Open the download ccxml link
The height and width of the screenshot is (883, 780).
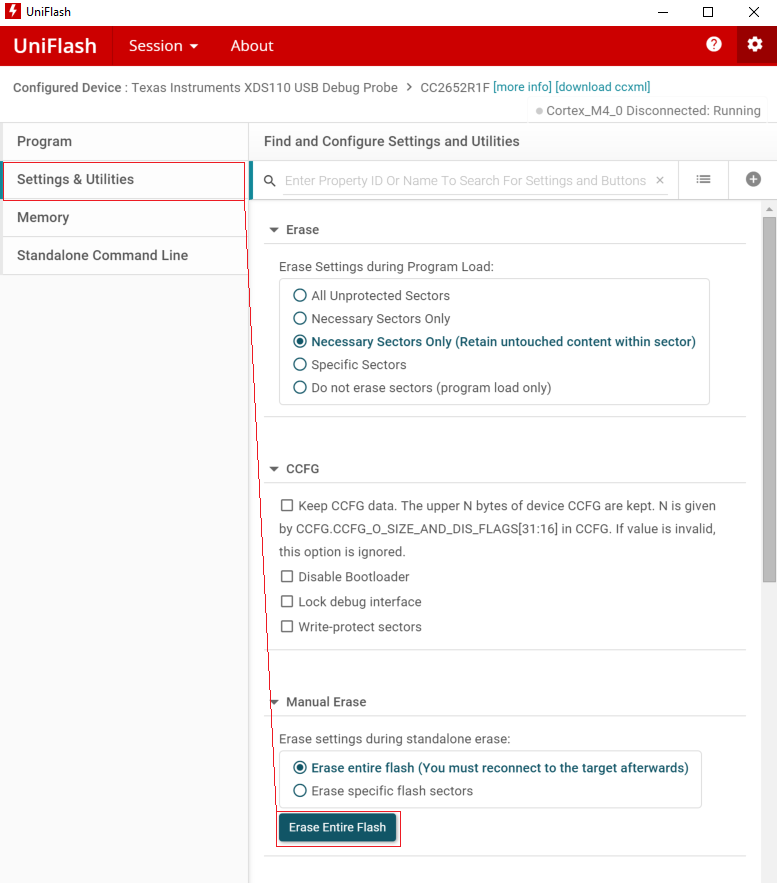pos(602,88)
